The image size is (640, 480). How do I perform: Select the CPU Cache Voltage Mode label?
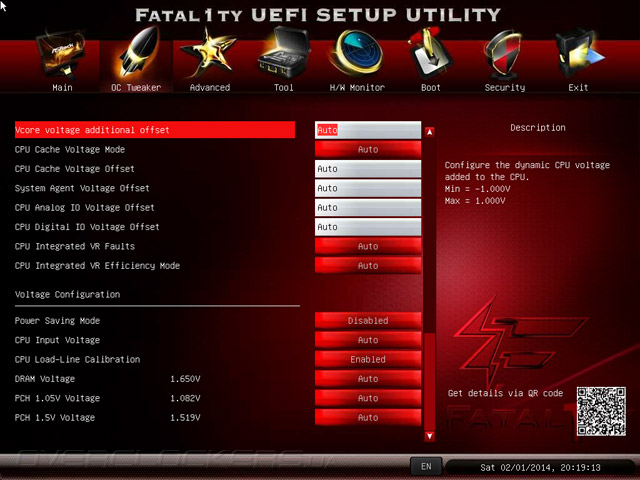point(70,149)
